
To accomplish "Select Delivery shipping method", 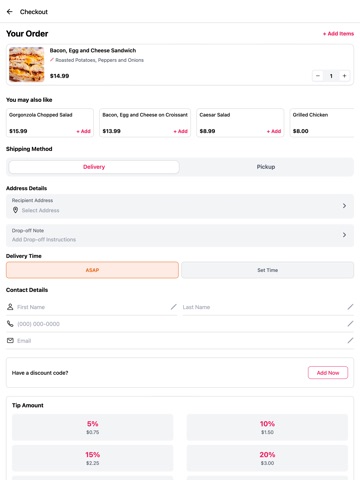I will coord(94,167).
